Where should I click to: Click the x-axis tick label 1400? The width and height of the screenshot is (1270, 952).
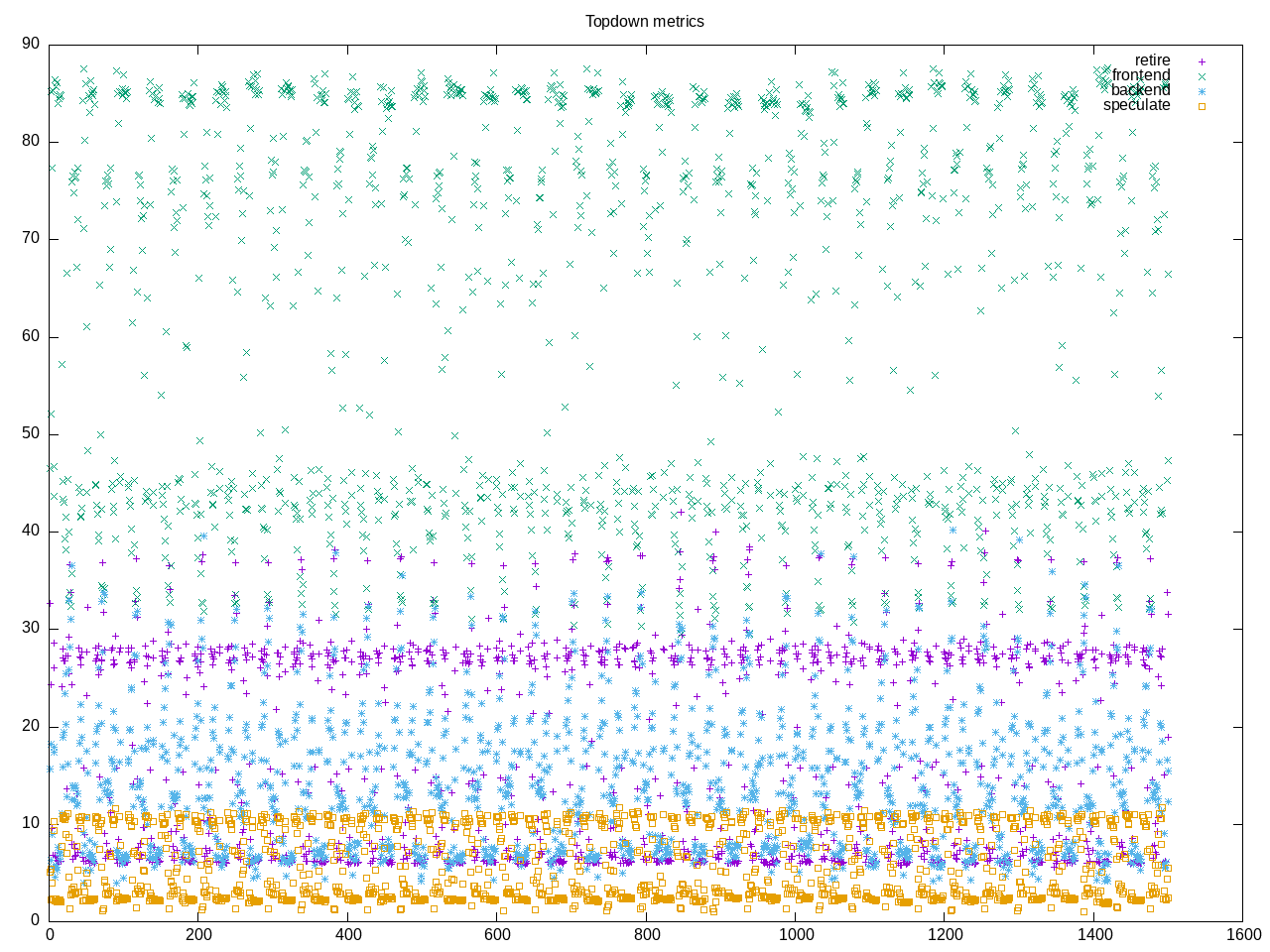pyautogui.click(x=1094, y=934)
